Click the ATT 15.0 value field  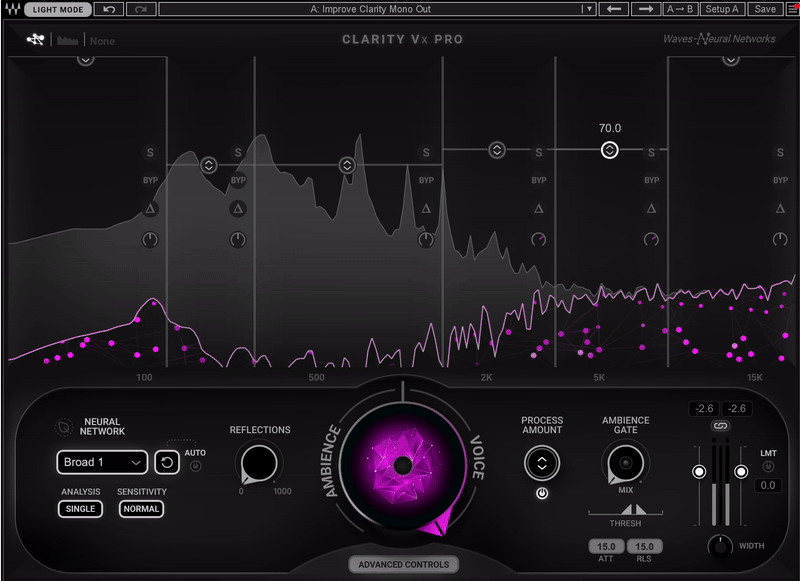pos(606,547)
